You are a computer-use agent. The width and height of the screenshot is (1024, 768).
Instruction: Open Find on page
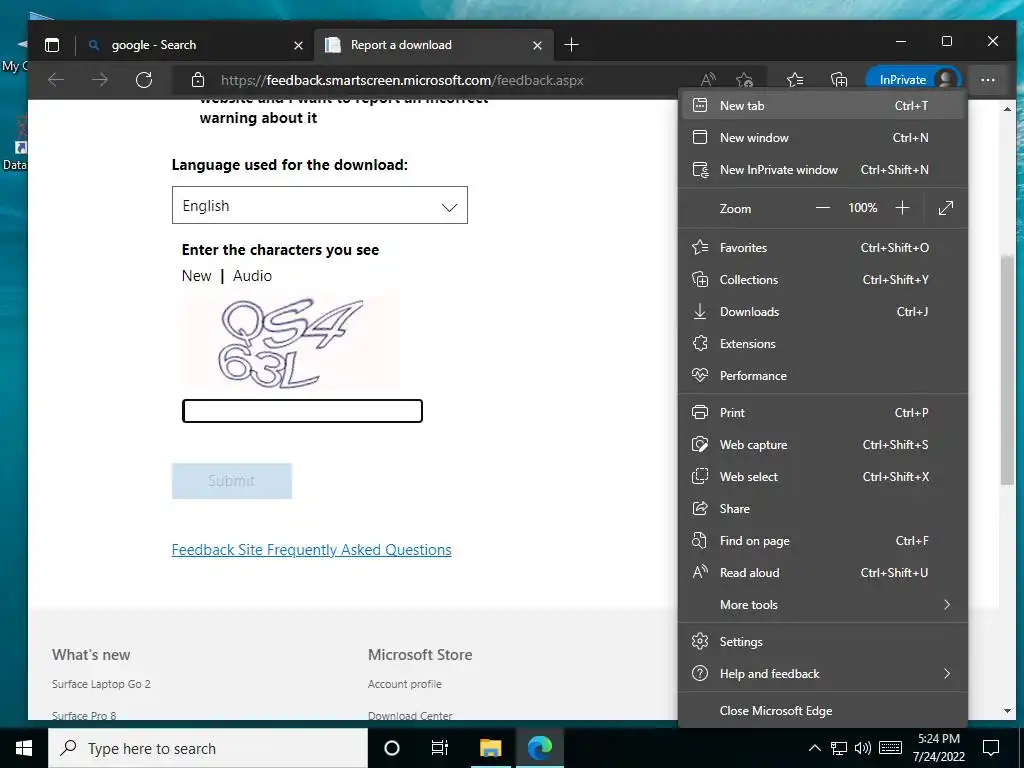click(x=823, y=541)
